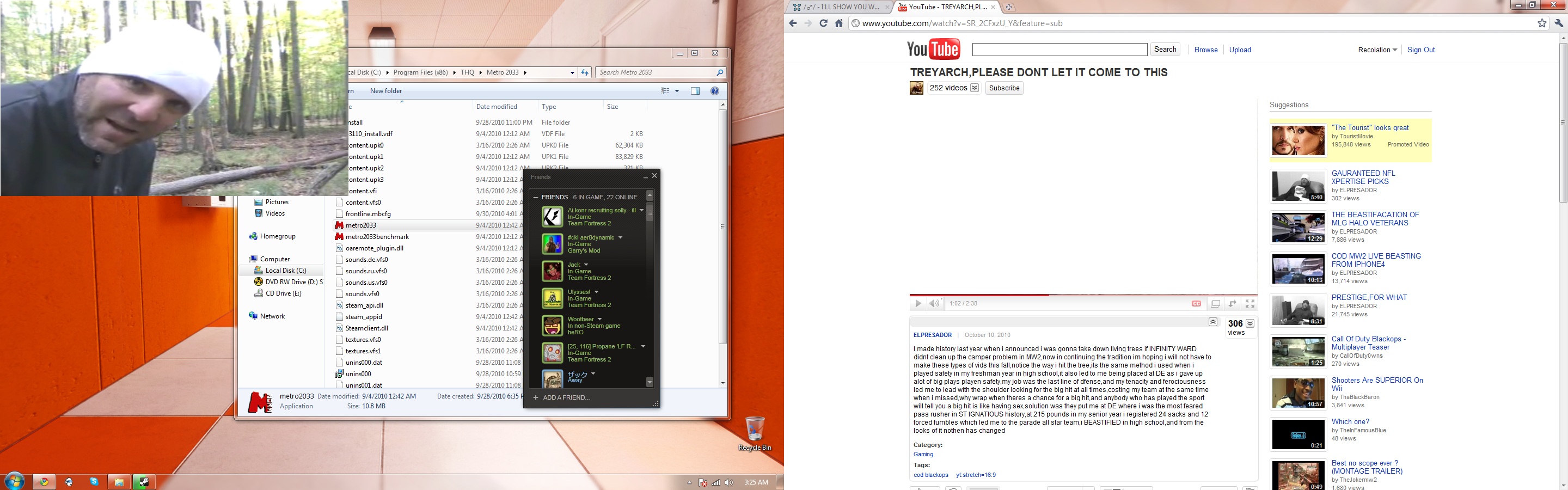
Task: Open the Chrome wrench menu
Action: (1559, 23)
